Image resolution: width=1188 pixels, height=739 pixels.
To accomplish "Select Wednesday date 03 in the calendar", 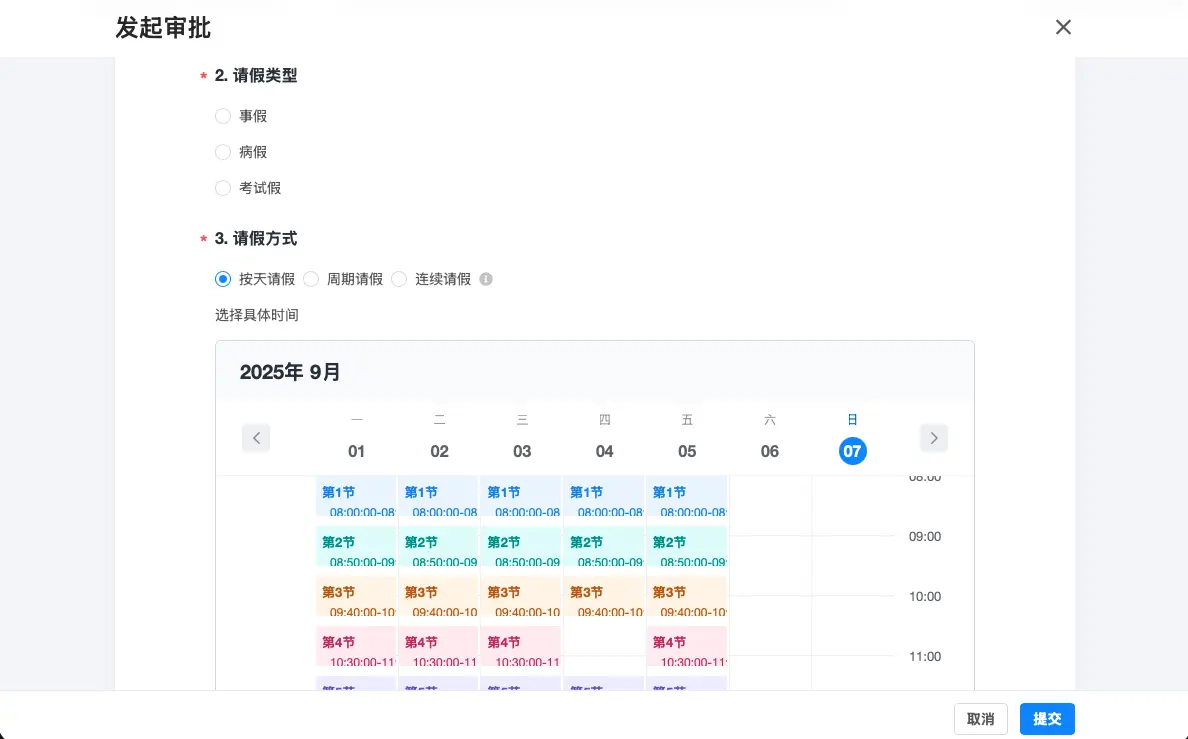I will (522, 451).
